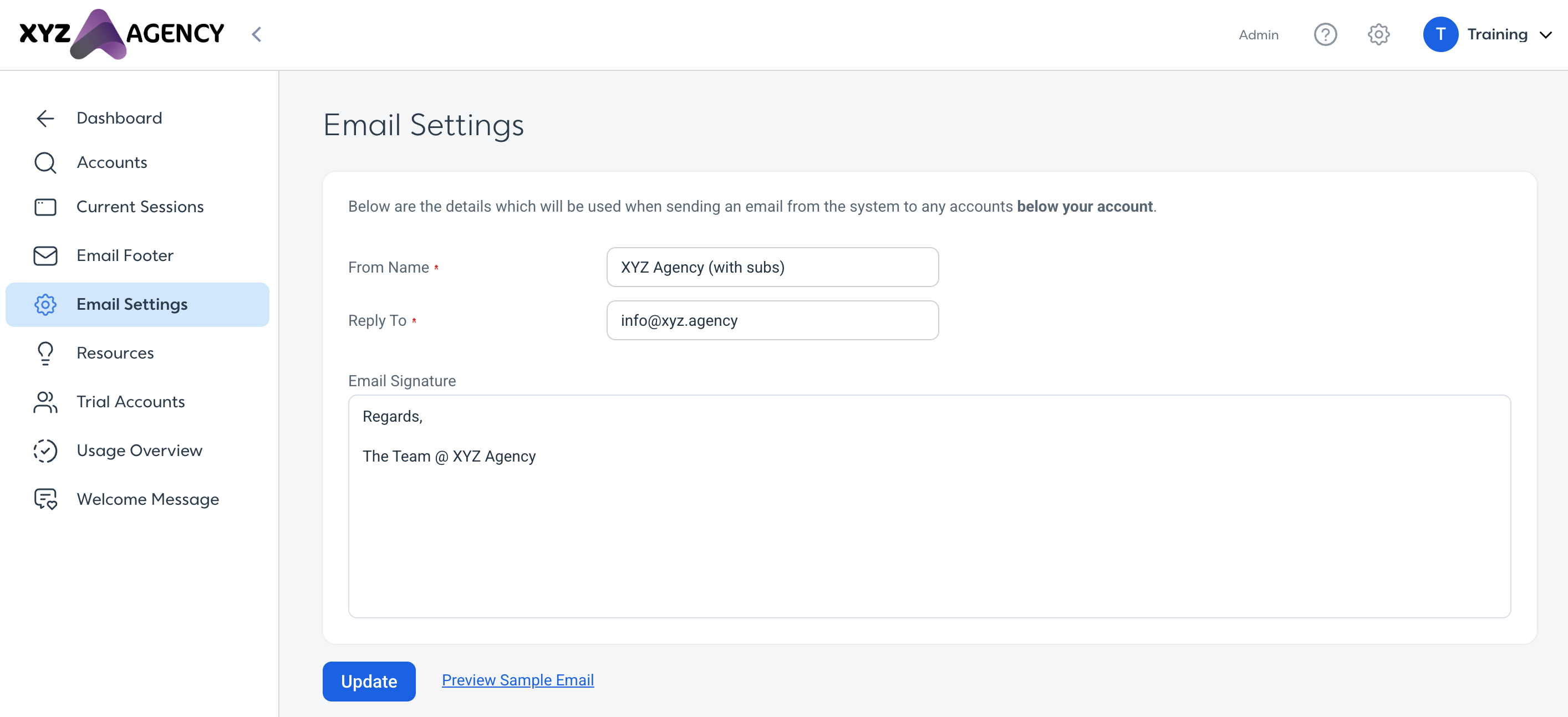Click inside the Email Signature textarea
This screenshot has height=717, width=1568.
[929, 506]
